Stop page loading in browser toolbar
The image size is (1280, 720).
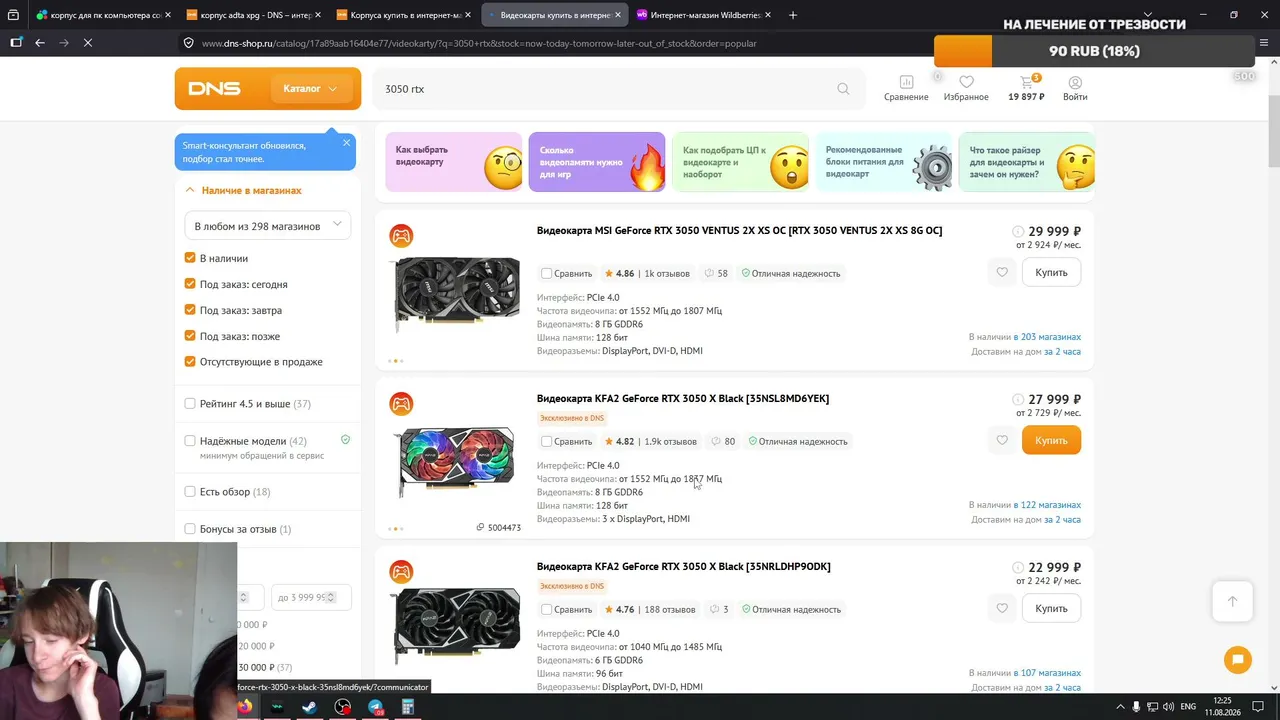88,43
